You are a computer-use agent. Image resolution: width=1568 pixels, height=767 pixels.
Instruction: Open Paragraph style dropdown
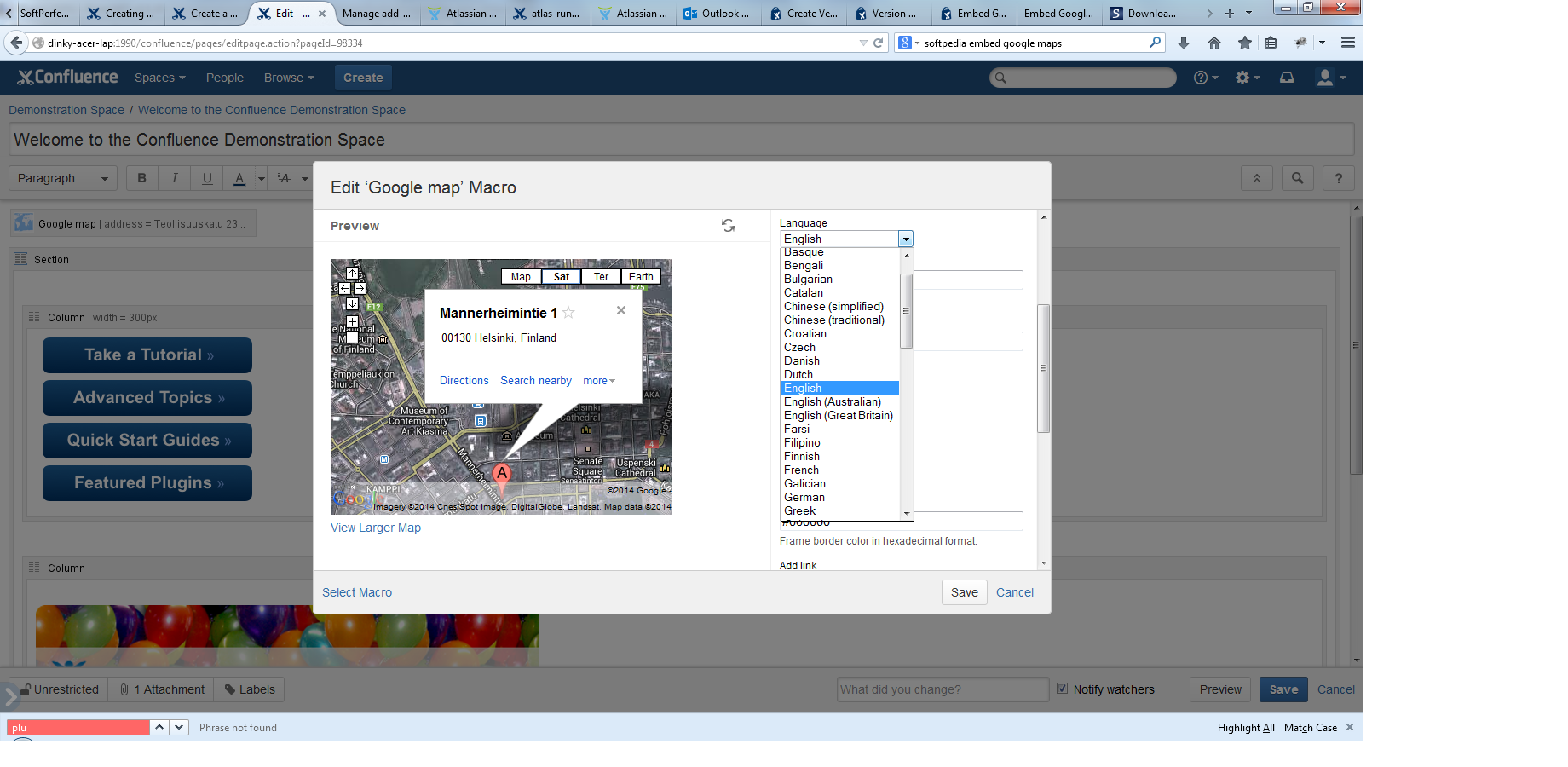[x=63, y=178]
